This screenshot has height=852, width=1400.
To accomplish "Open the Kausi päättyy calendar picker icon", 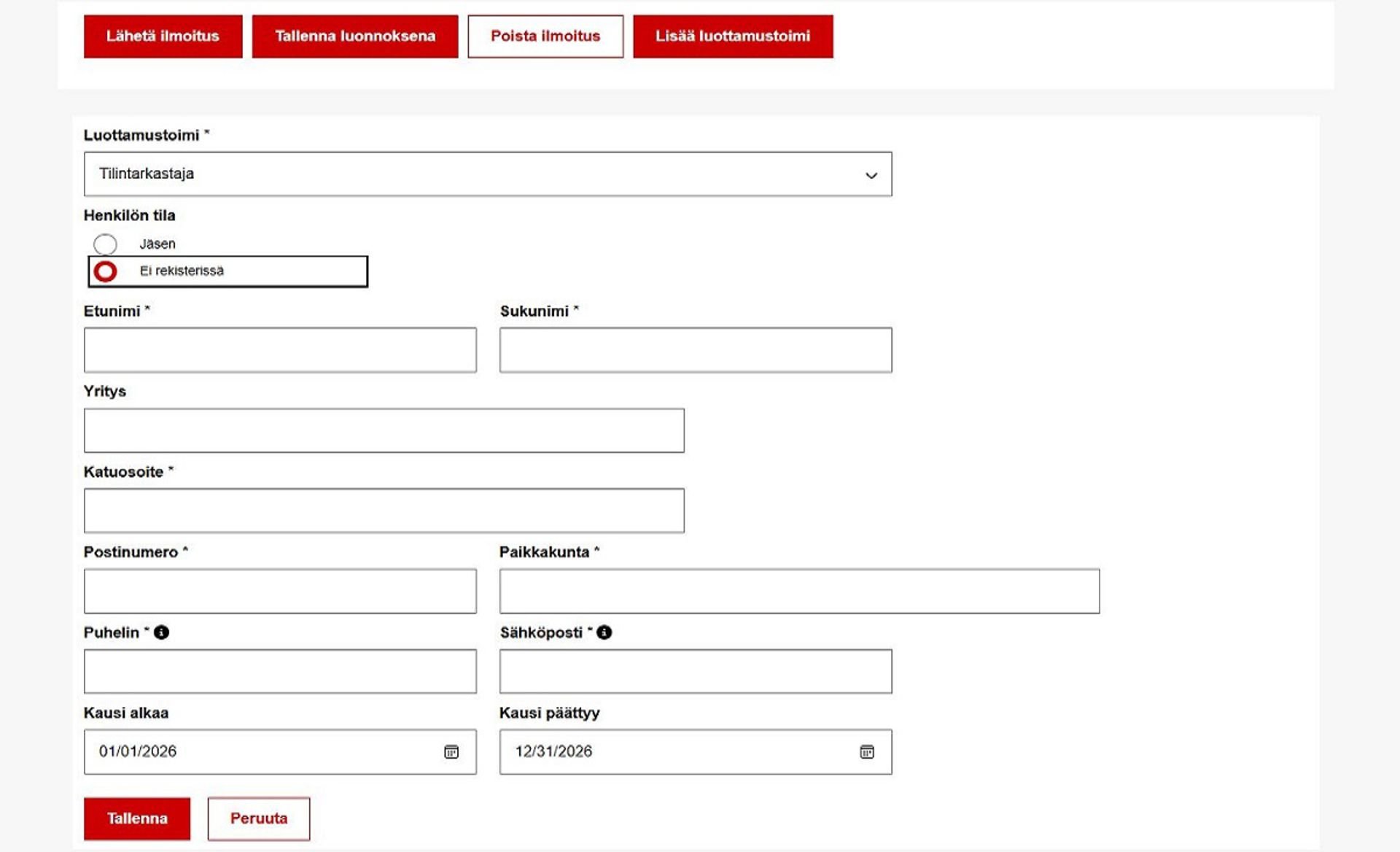I will [866, 751].
